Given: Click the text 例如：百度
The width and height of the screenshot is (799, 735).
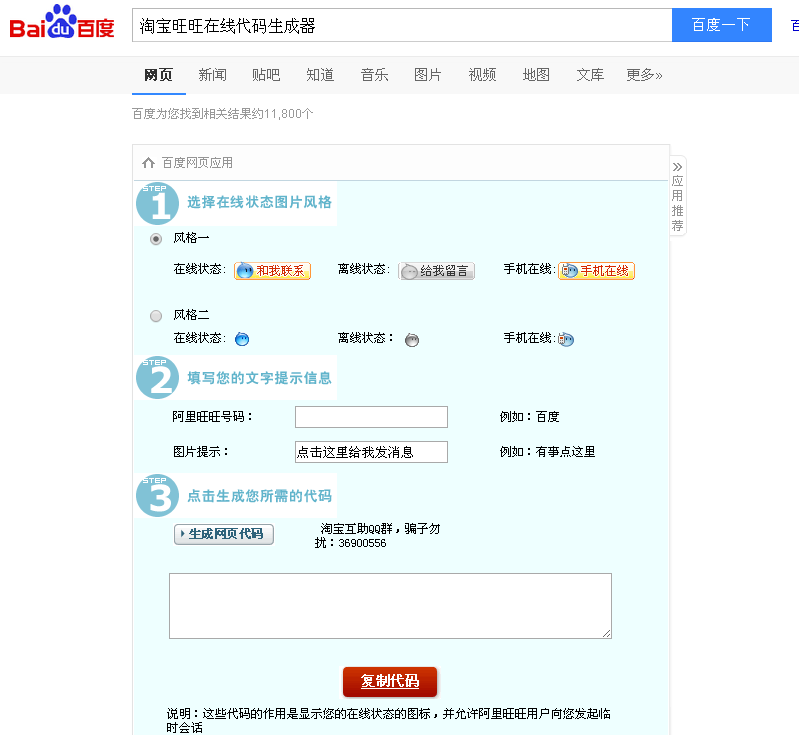Looking at the screenshot, I should 529,417.
